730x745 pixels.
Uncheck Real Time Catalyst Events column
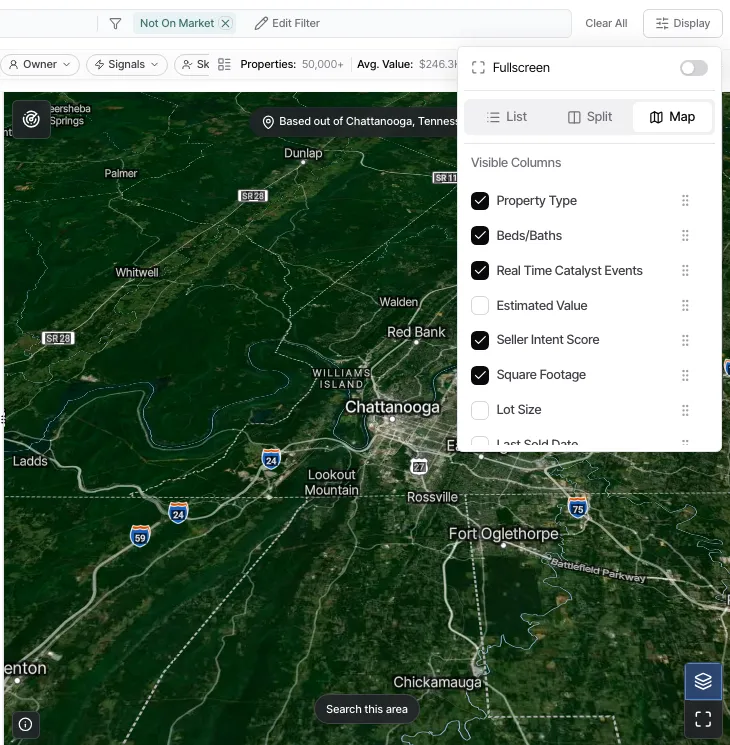point(480,271)
